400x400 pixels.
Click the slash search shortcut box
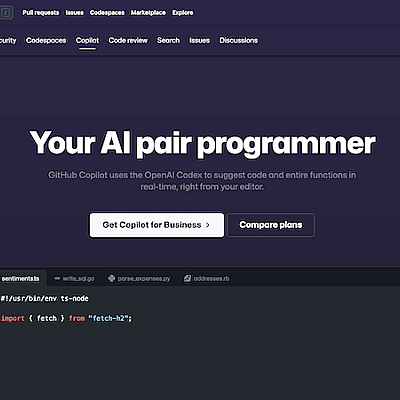[x=6, y=13]
